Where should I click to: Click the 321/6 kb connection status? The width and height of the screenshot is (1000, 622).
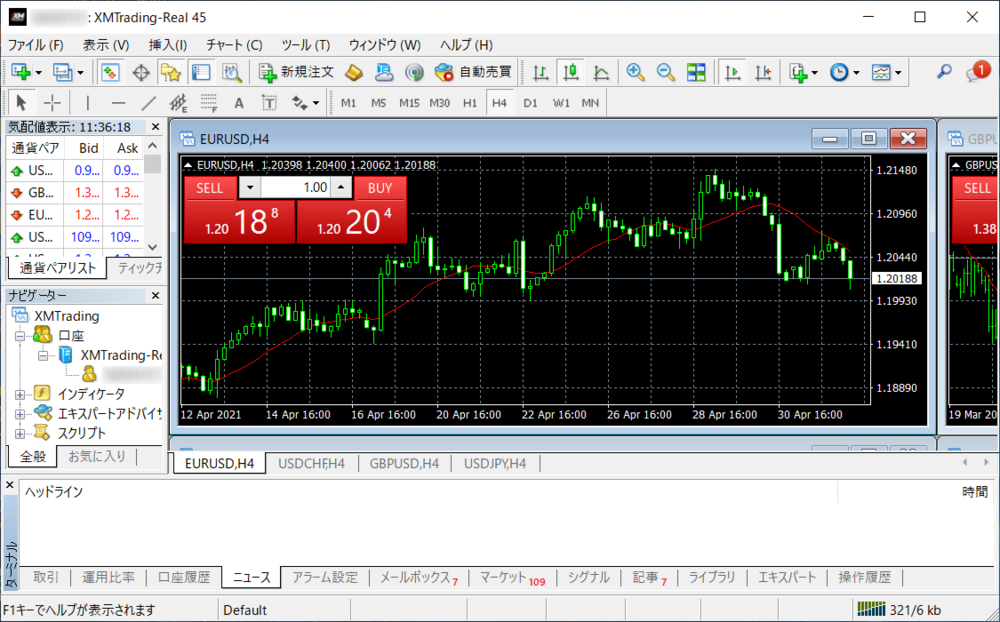tap(900, 610)
